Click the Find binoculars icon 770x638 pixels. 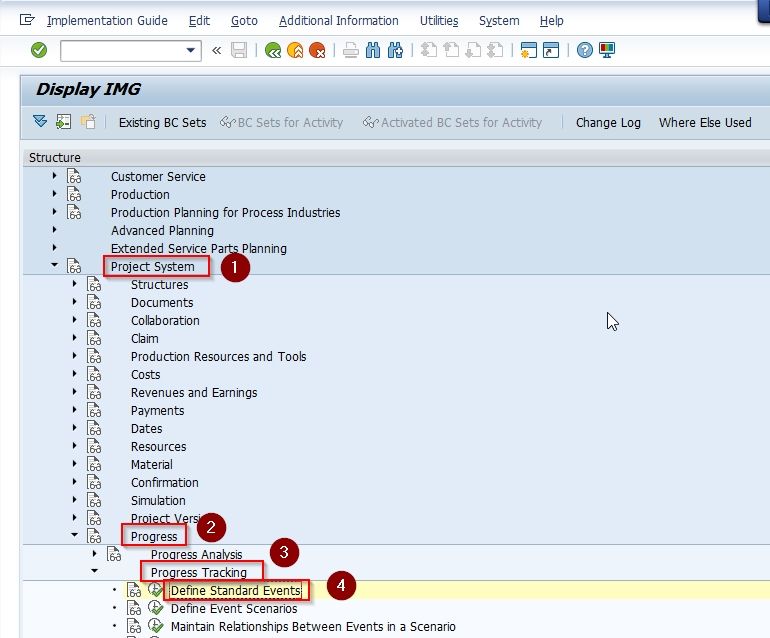click(x=373, y=50)
